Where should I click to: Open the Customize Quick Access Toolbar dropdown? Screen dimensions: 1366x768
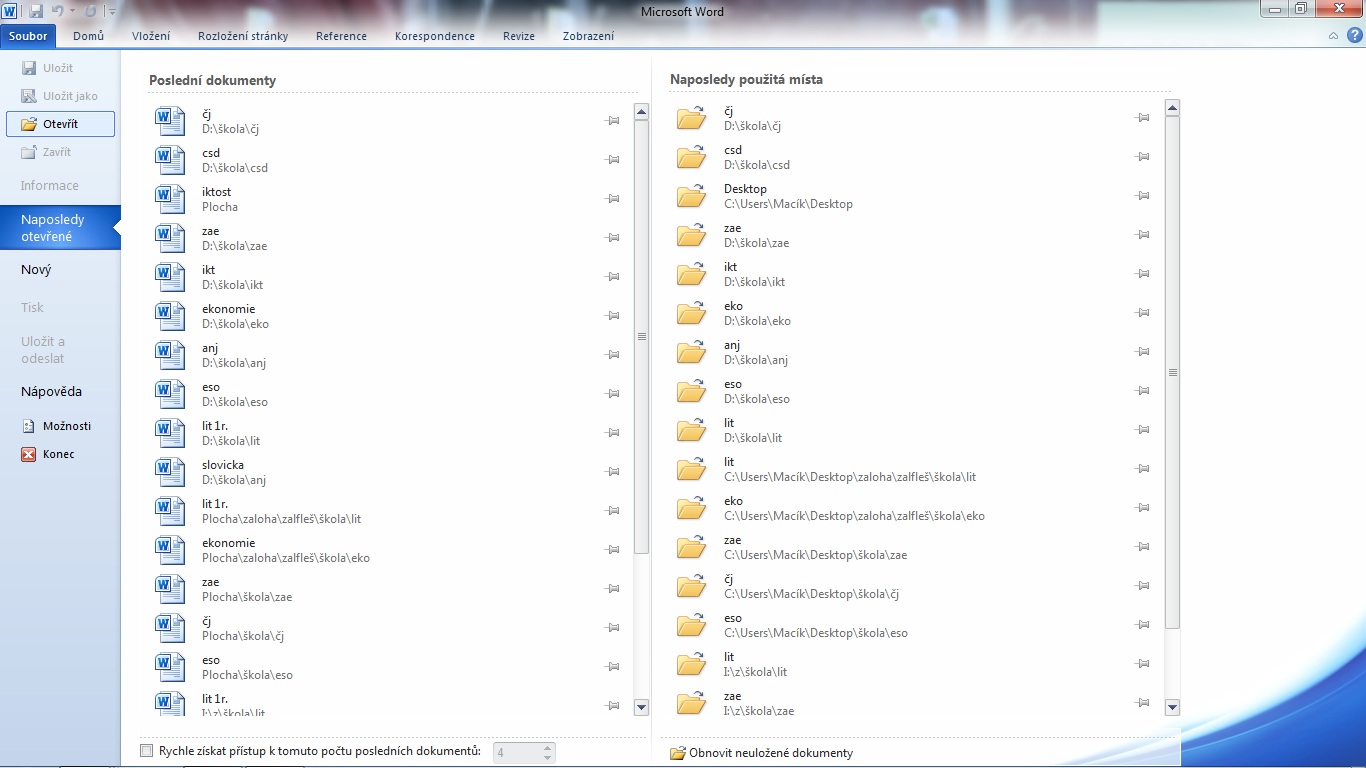[x=110, y=12]
